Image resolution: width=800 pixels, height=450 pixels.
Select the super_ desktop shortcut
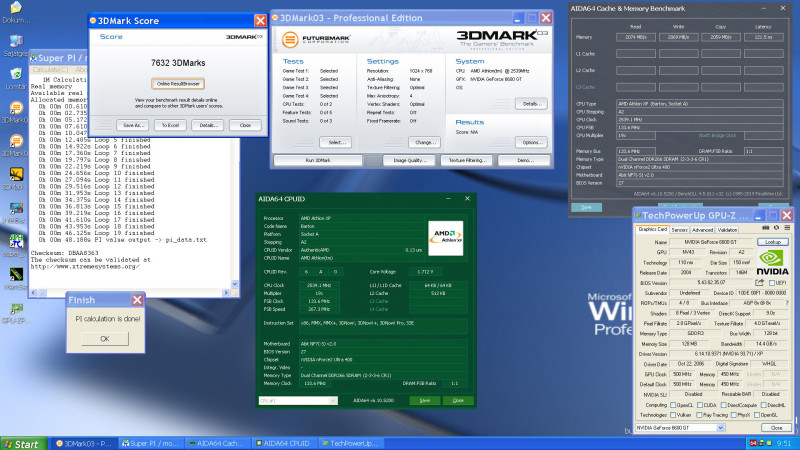point(16,246)
